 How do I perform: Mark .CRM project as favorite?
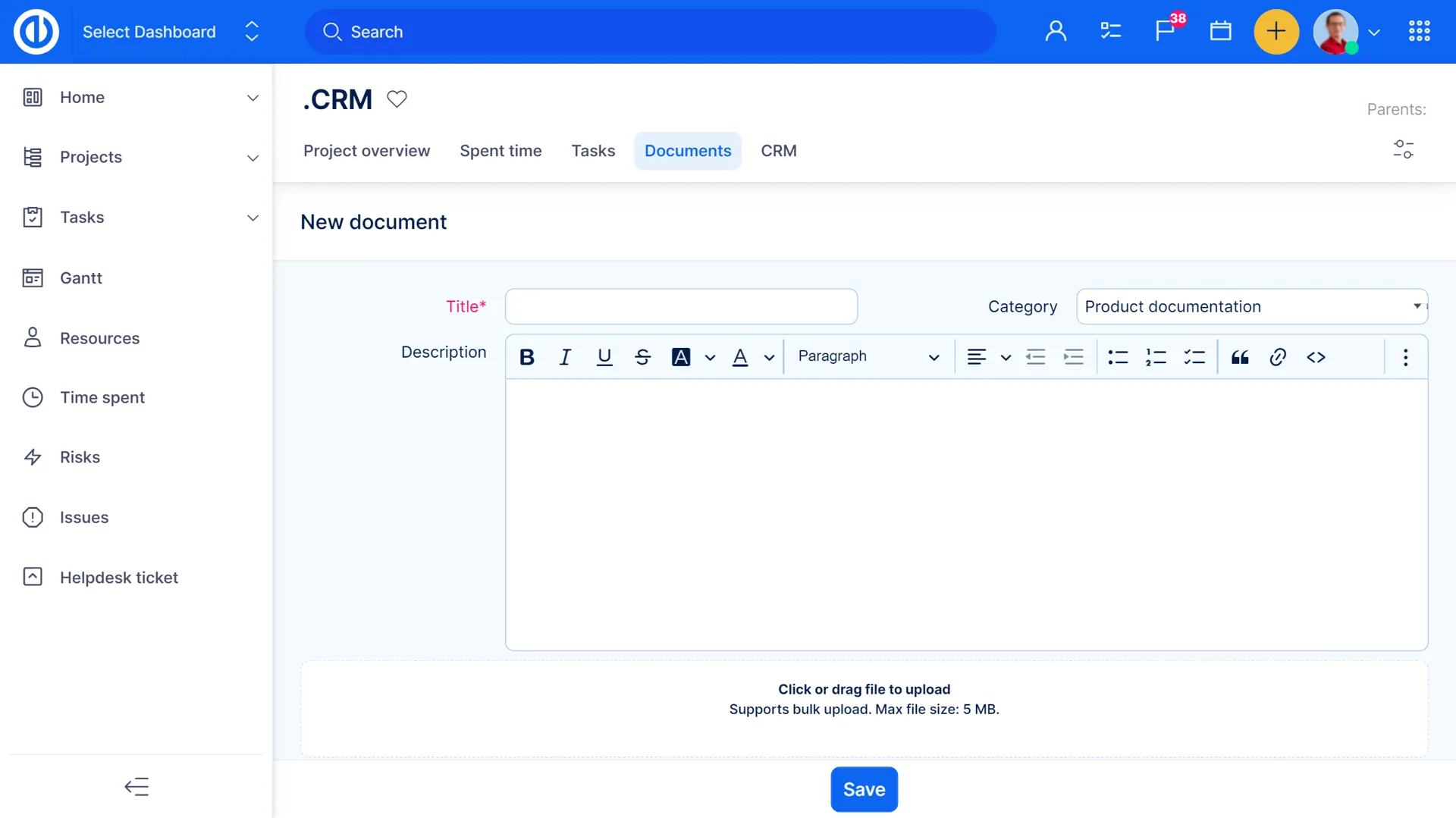(397, 99)
